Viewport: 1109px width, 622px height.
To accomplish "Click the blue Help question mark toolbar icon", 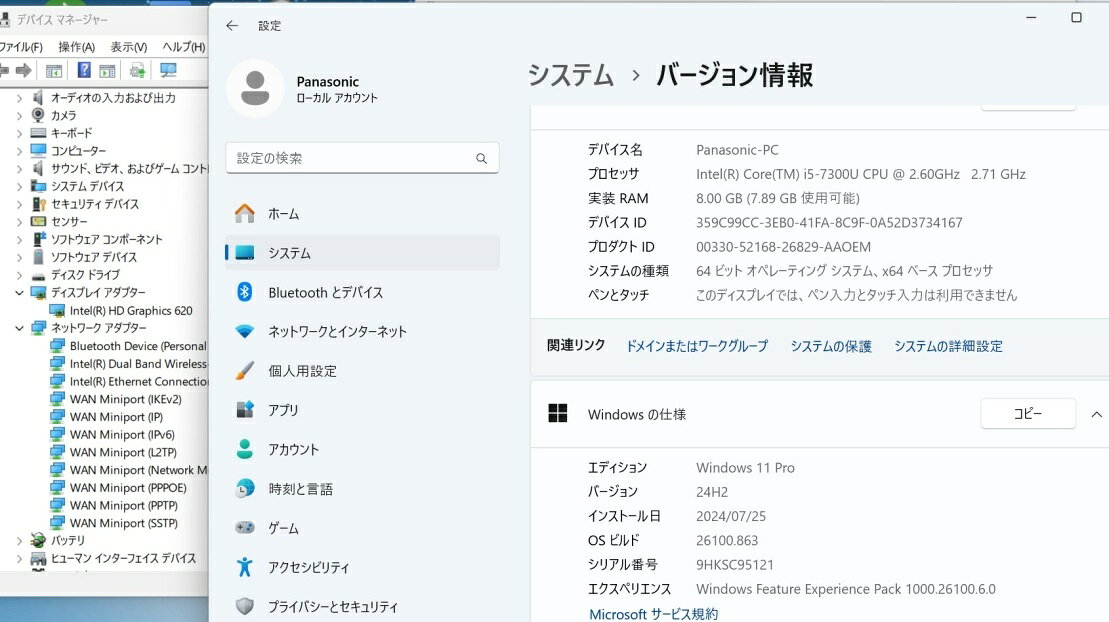I will [x=84, y=70].
